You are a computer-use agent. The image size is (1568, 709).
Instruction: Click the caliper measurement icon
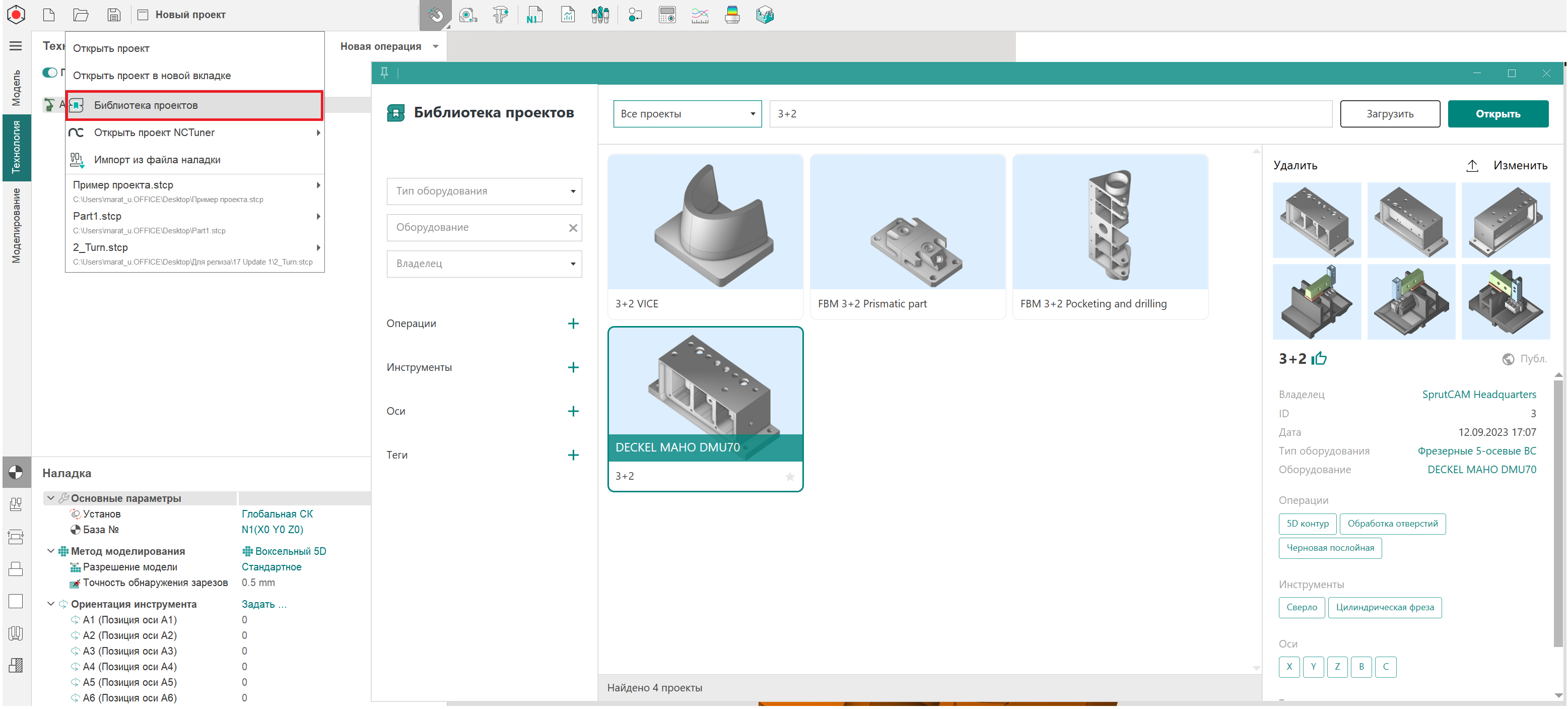tap(500, 15)
